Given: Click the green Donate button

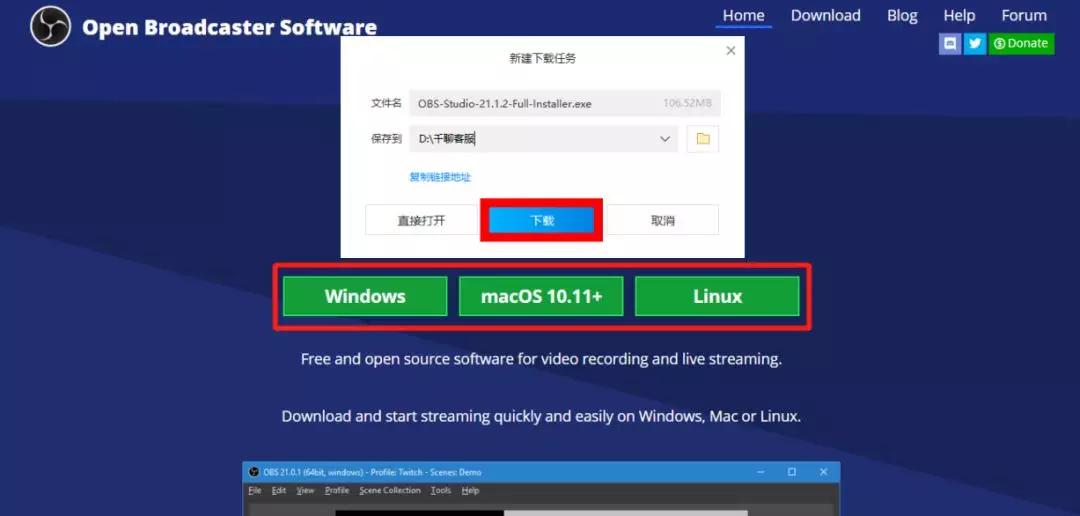Looking at the screenshot, I should [1021, 43].
